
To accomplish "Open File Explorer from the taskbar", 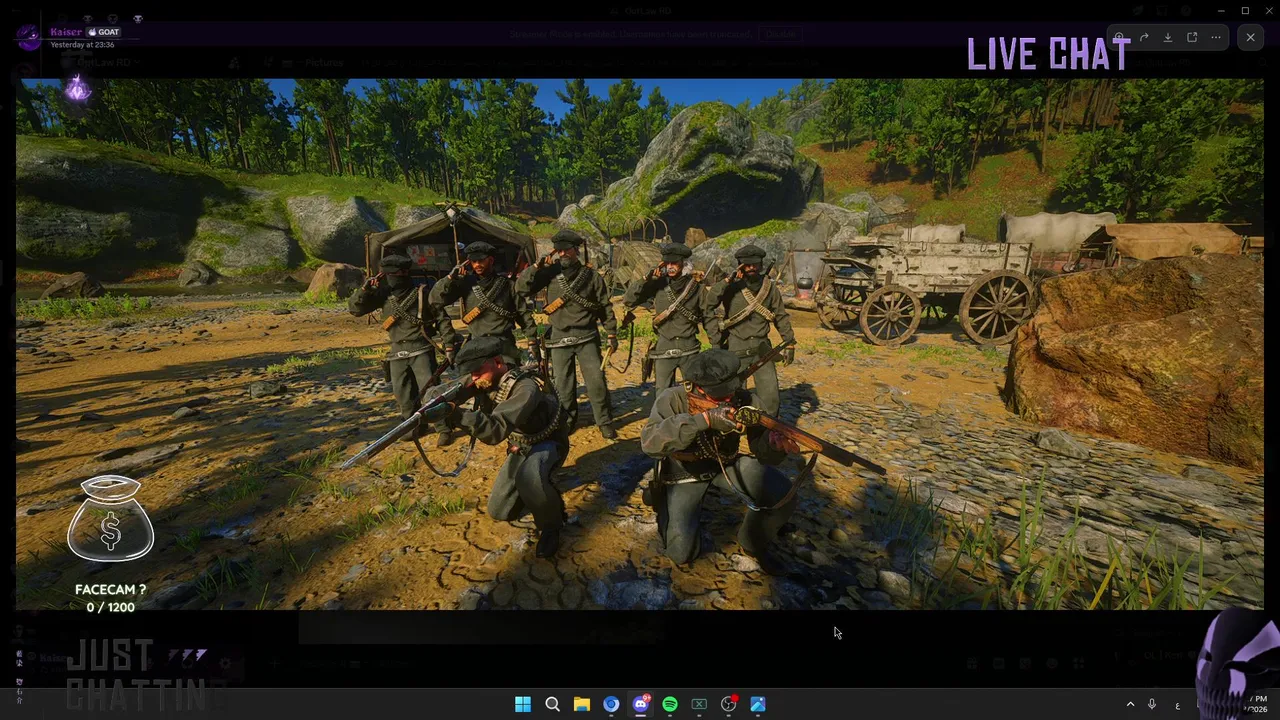I will [x=581, y=704].
